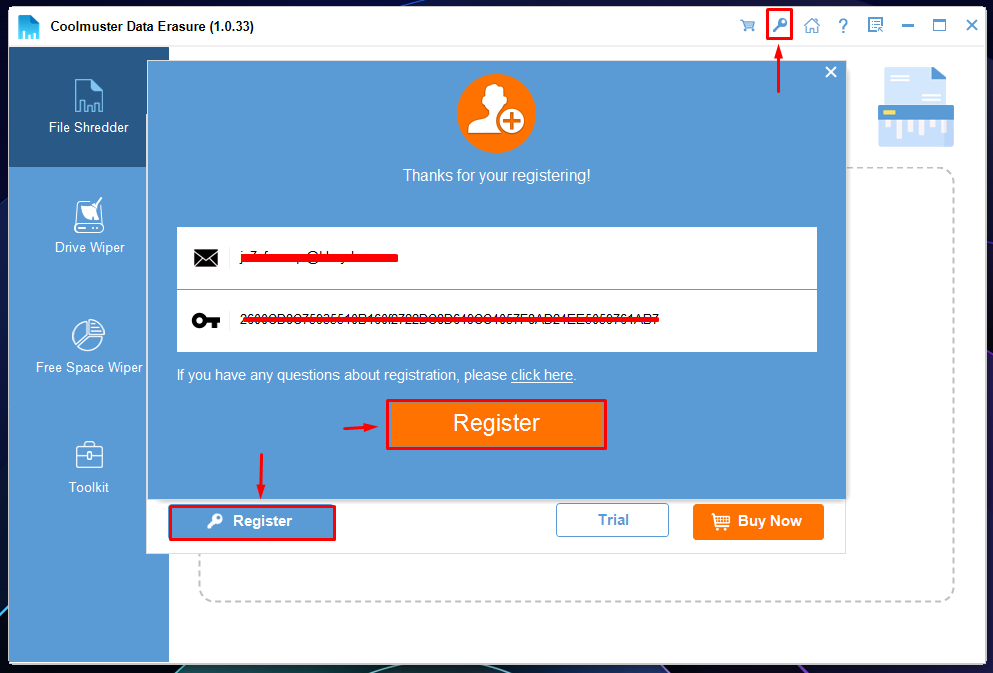Go to the home icon in title bar
The width and height of the screenshot is (993, 673).
811,26
